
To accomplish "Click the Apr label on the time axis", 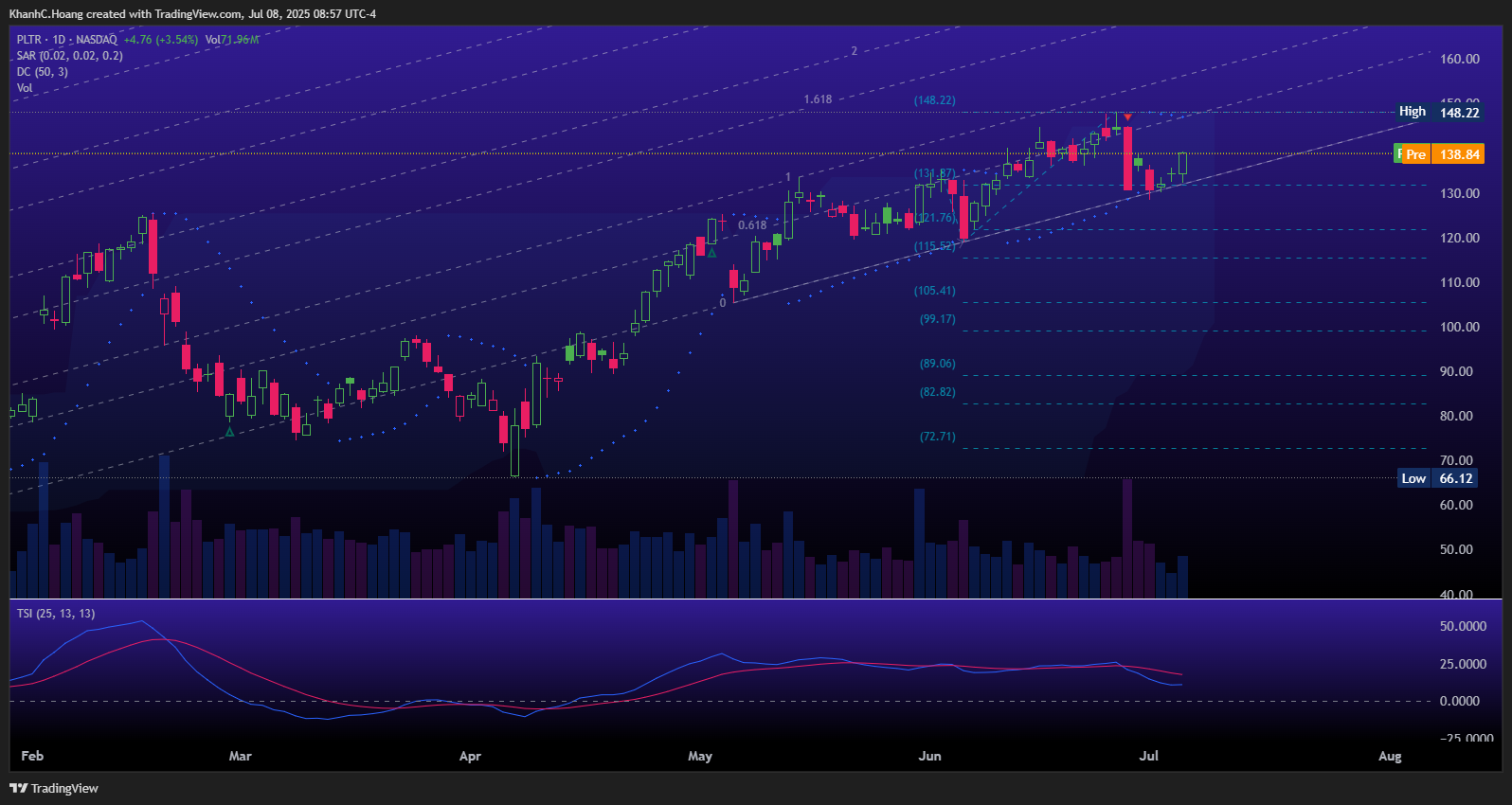I will coord(470,756).
